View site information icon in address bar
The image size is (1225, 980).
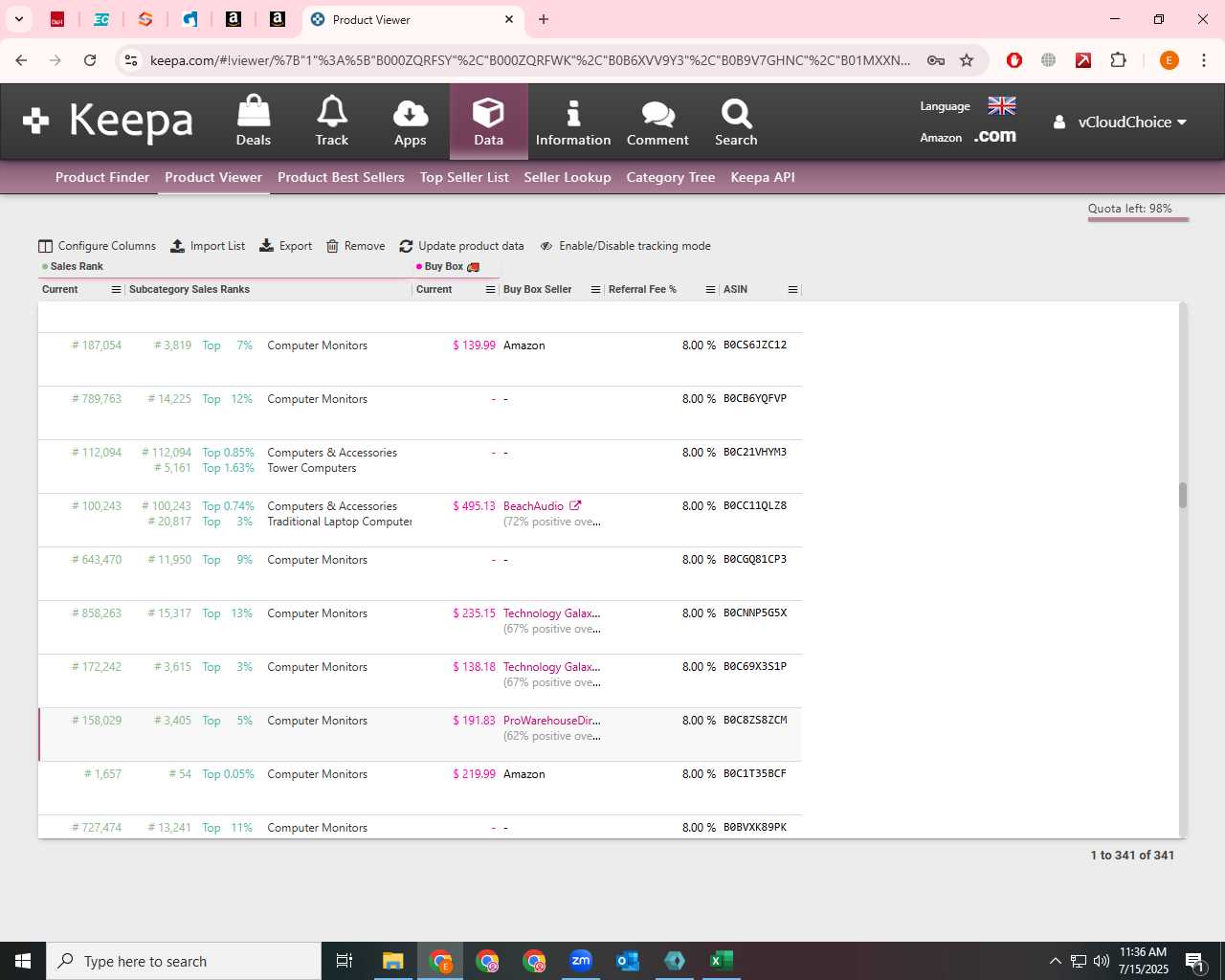[x=131, y=60]
